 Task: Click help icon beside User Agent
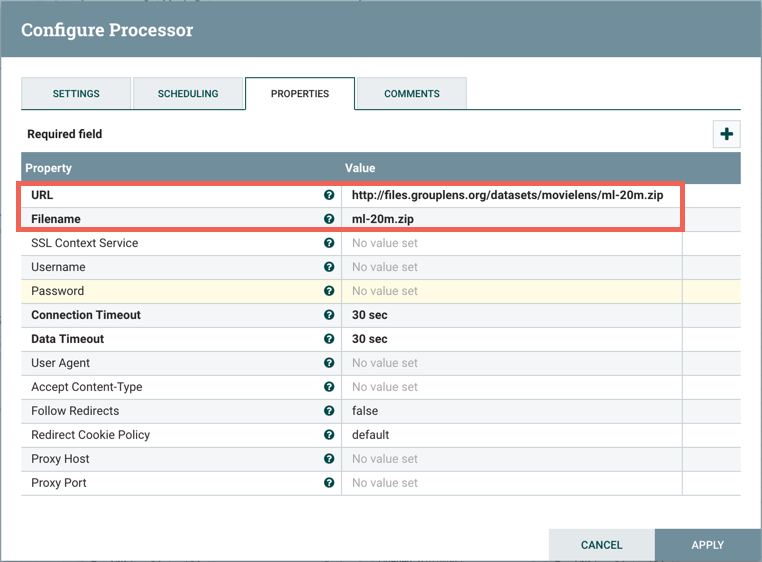[x=329, y=363]
